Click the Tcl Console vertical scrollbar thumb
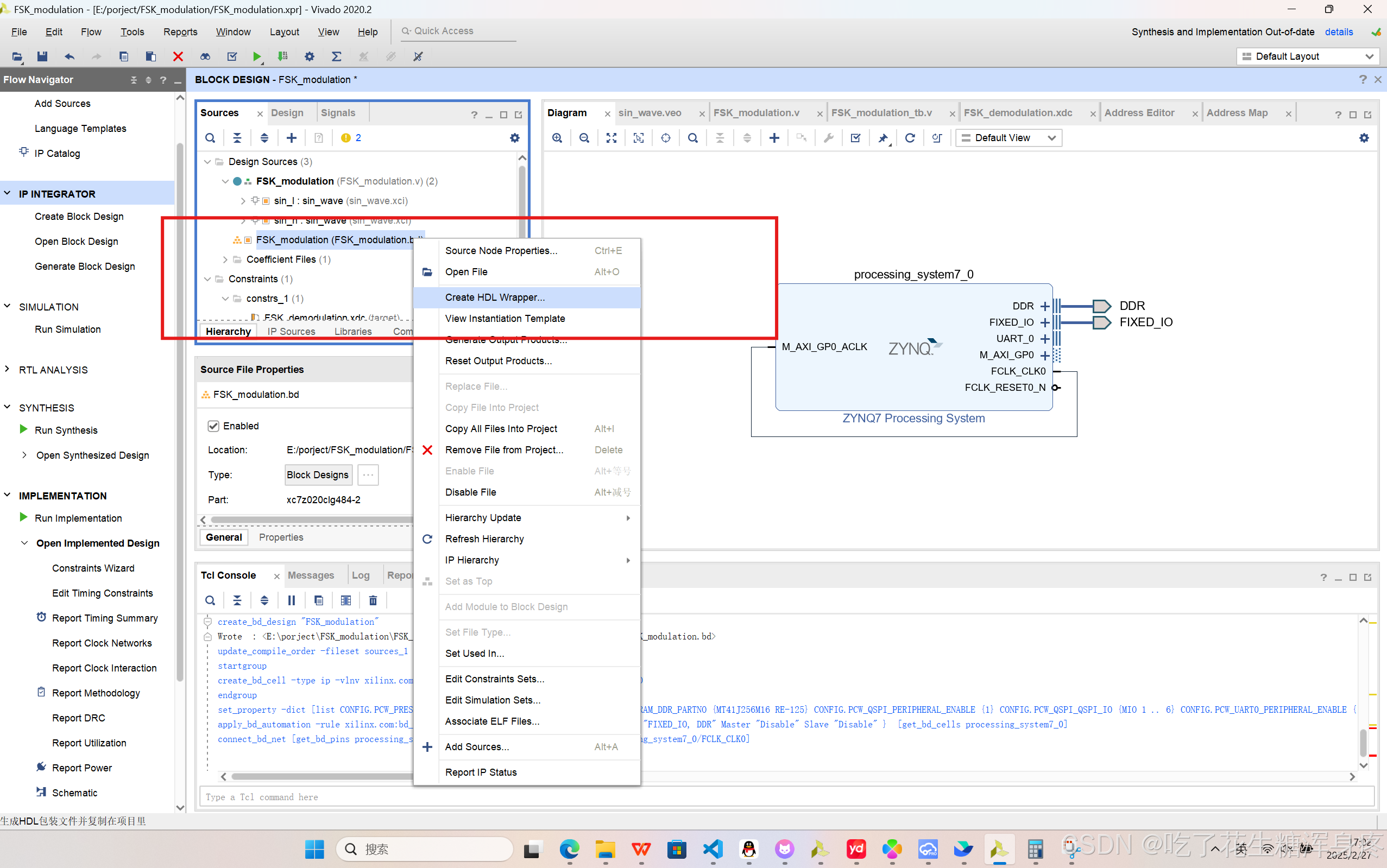This screenshot has height=868, width=1387. [x=1363, y=742]
